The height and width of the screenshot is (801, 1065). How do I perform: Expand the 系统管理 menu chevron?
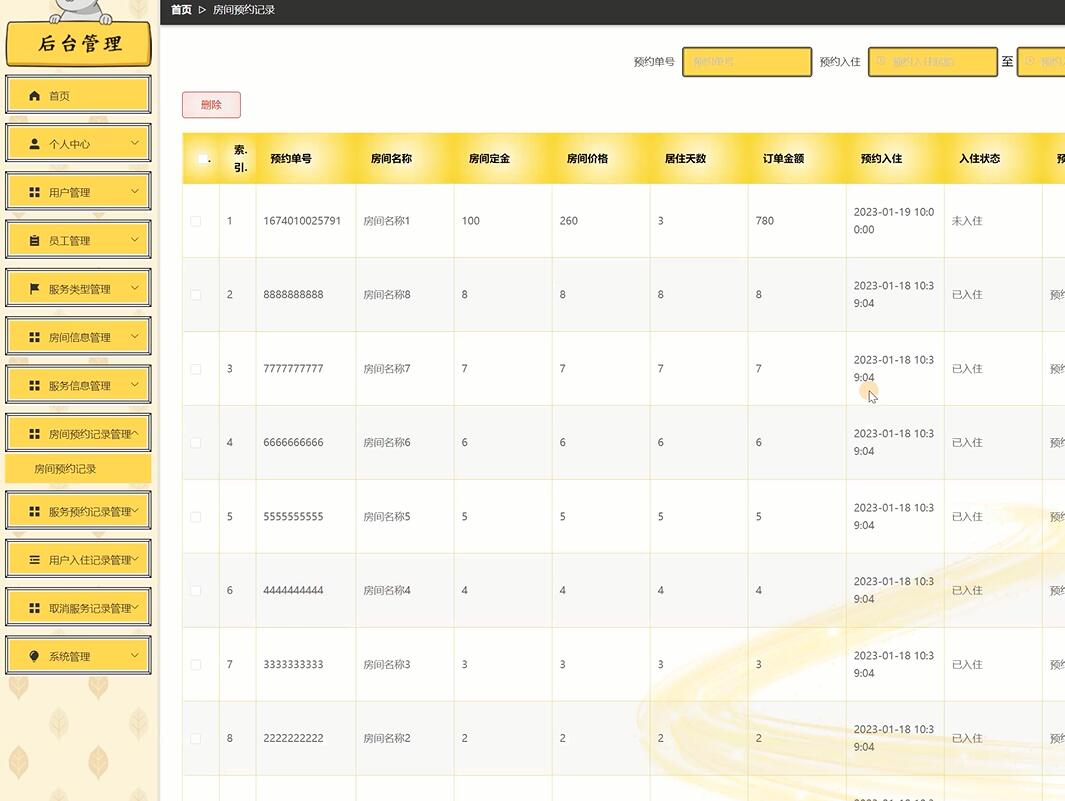[x=134, y=655]
